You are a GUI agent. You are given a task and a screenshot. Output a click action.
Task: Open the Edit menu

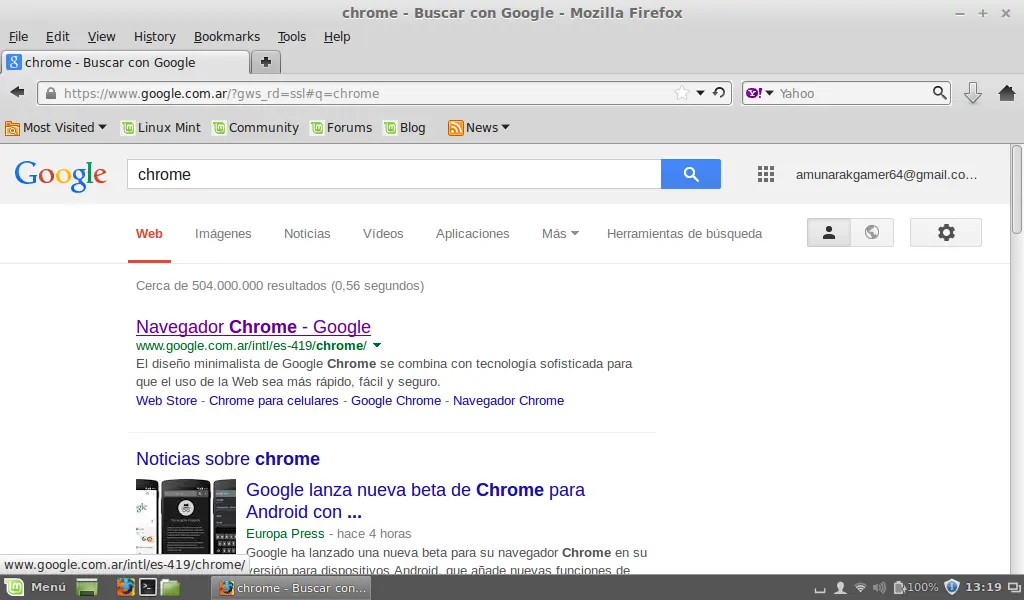57,37
